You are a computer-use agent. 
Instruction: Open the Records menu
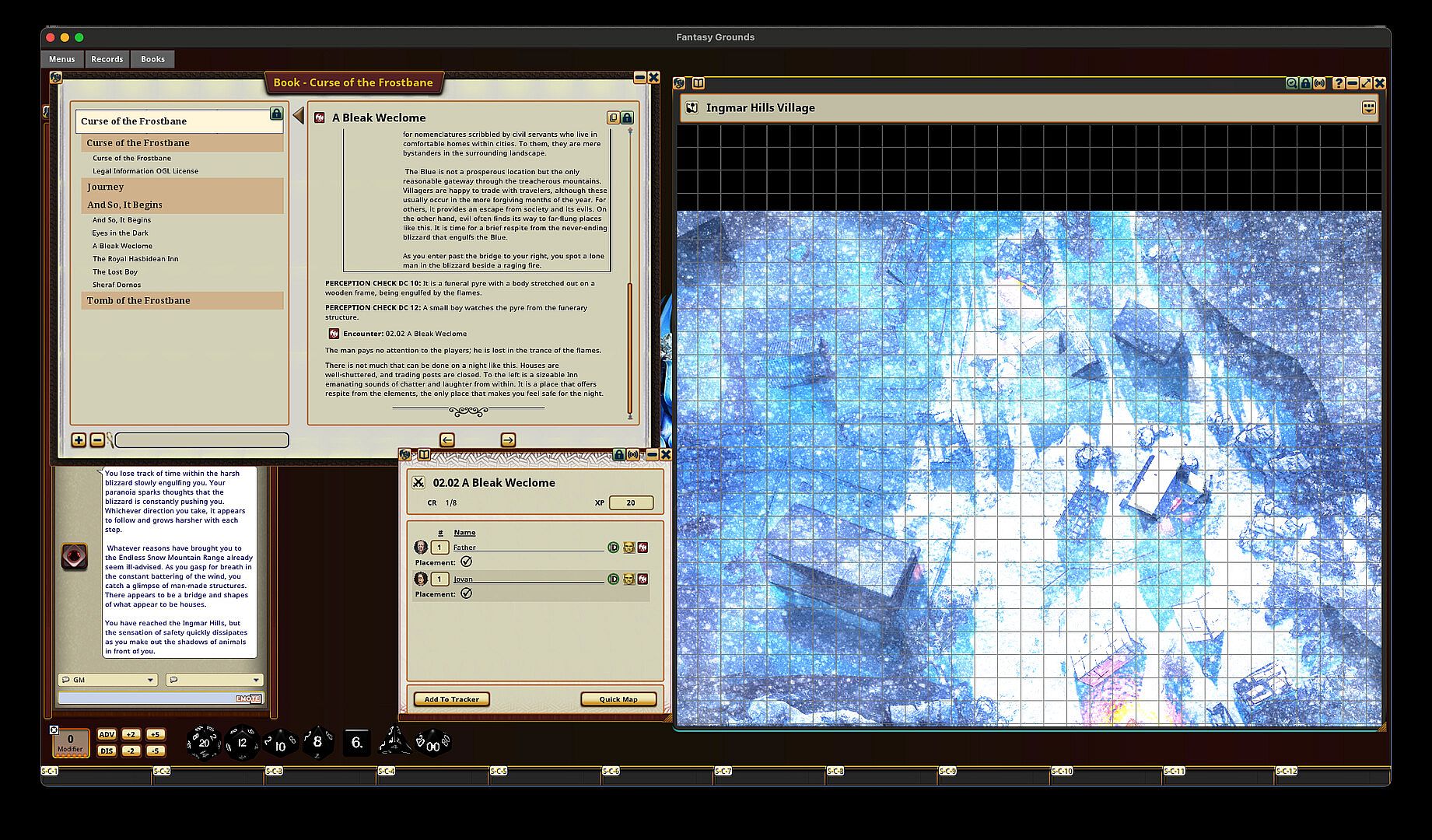107,59
